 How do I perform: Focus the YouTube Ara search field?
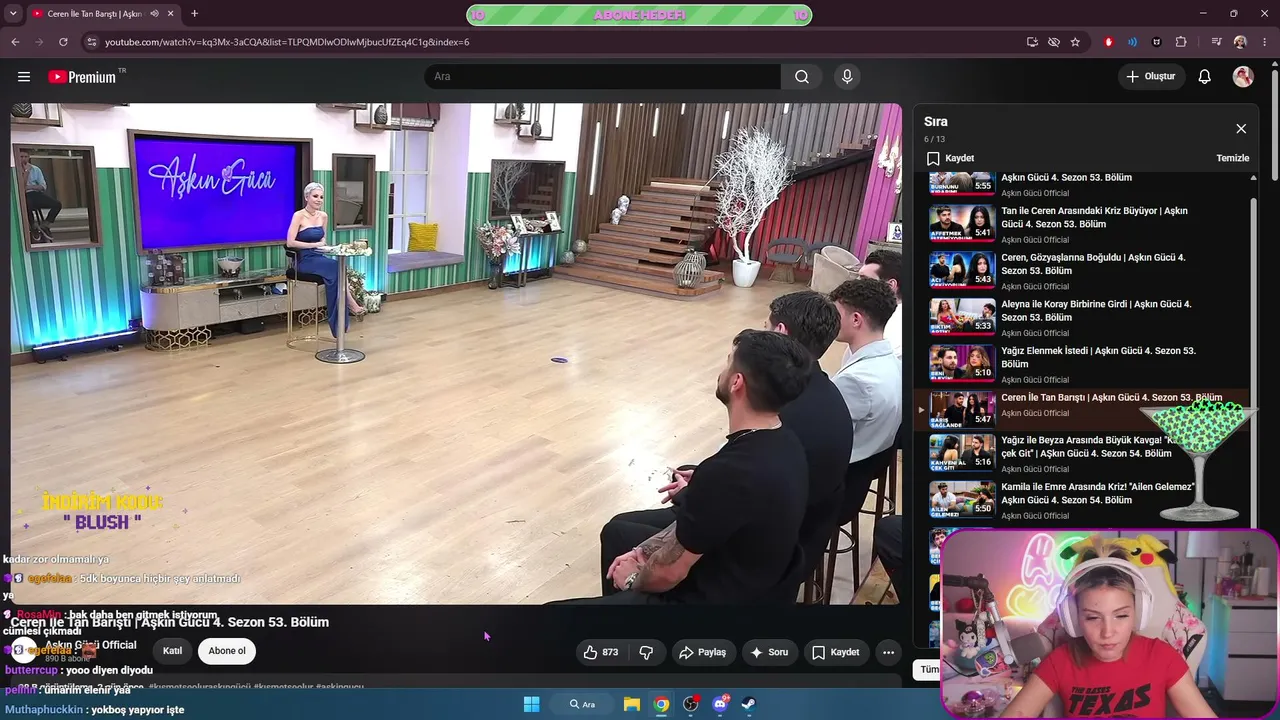(603, 77)
